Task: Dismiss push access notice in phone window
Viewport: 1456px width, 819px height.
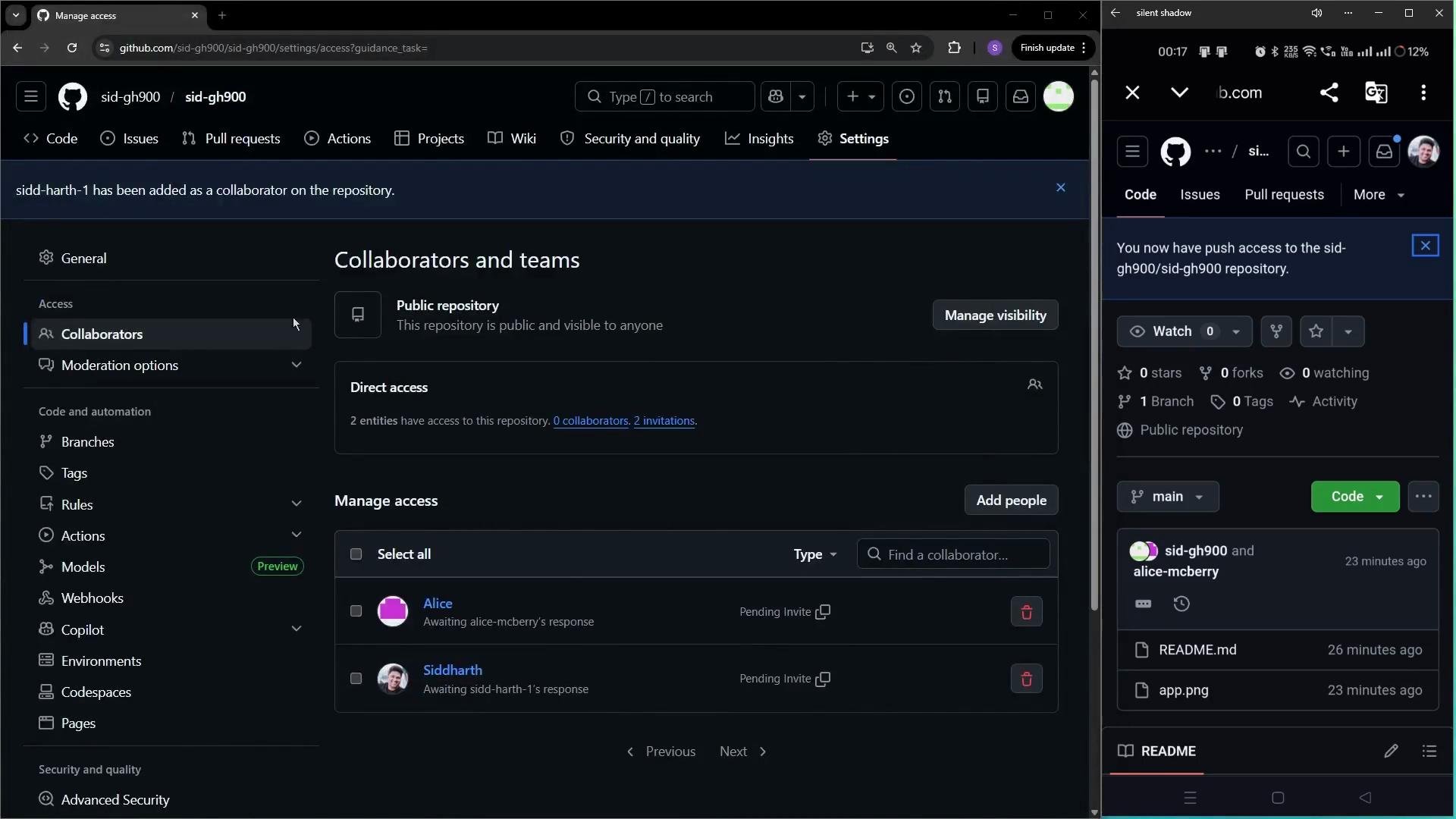Action: click(x=1426, y=246)
